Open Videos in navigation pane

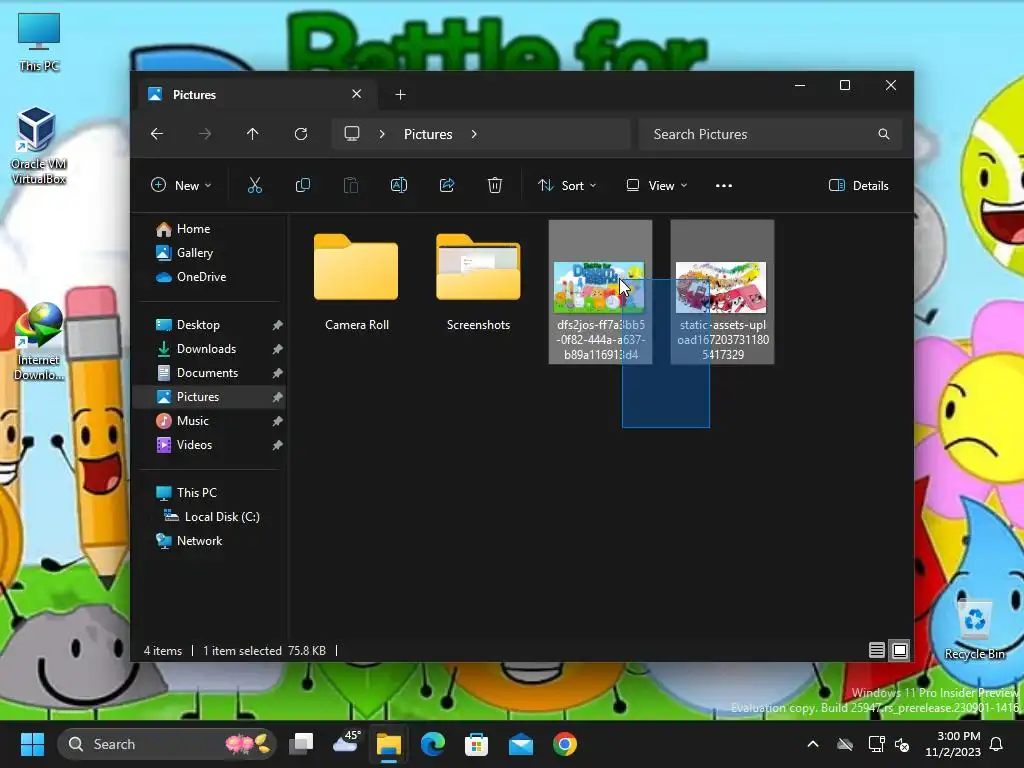(194, 445)
